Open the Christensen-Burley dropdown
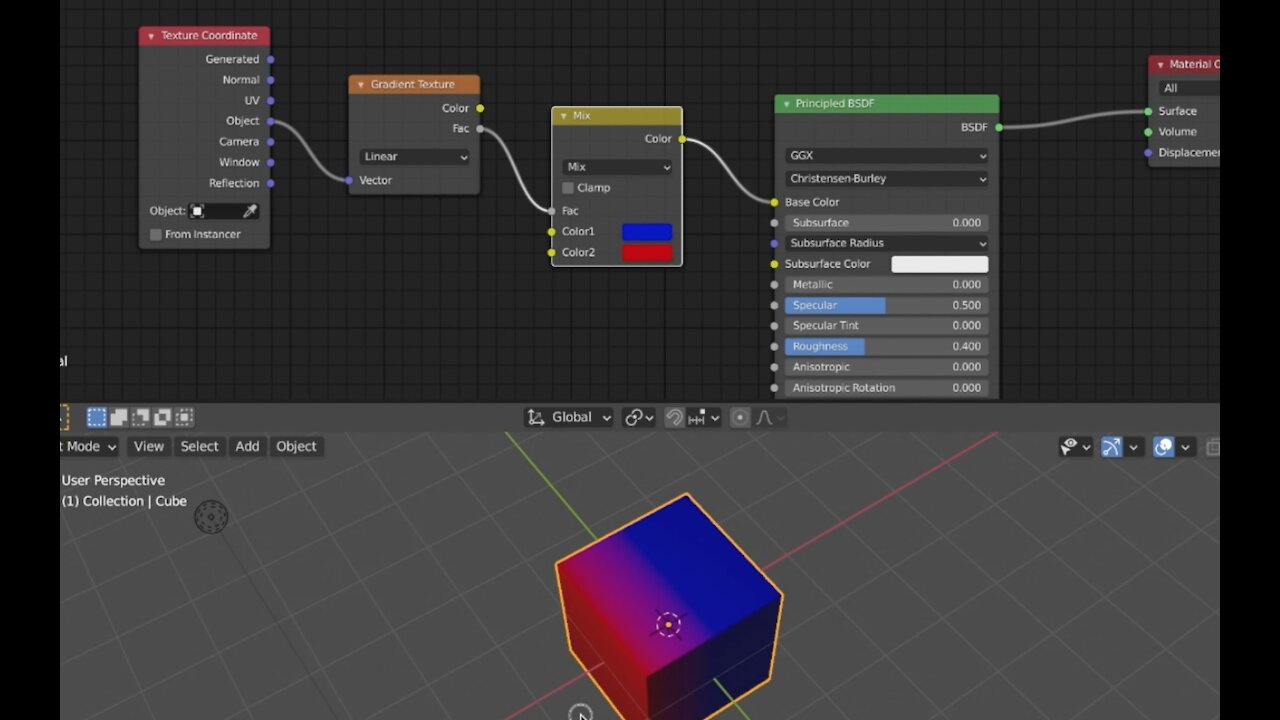Screen dimensions: 1280x720 (887, 179)
